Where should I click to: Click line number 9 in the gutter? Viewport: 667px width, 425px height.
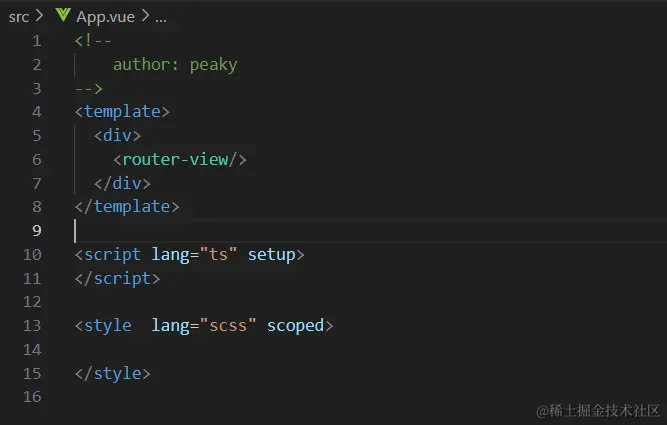pos(37,231)
